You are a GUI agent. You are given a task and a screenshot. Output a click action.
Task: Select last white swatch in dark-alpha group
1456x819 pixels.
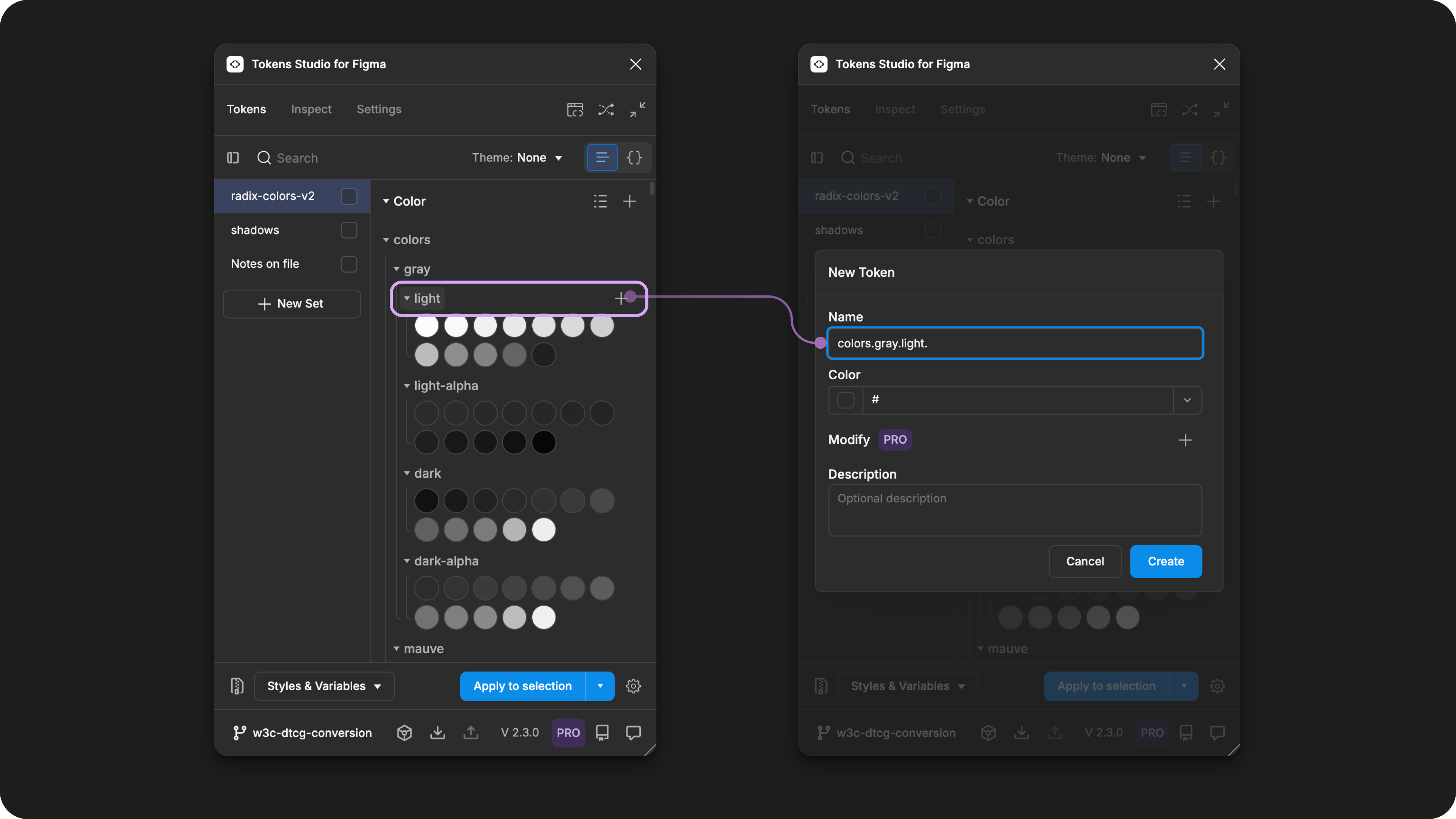tap(544, 618)
